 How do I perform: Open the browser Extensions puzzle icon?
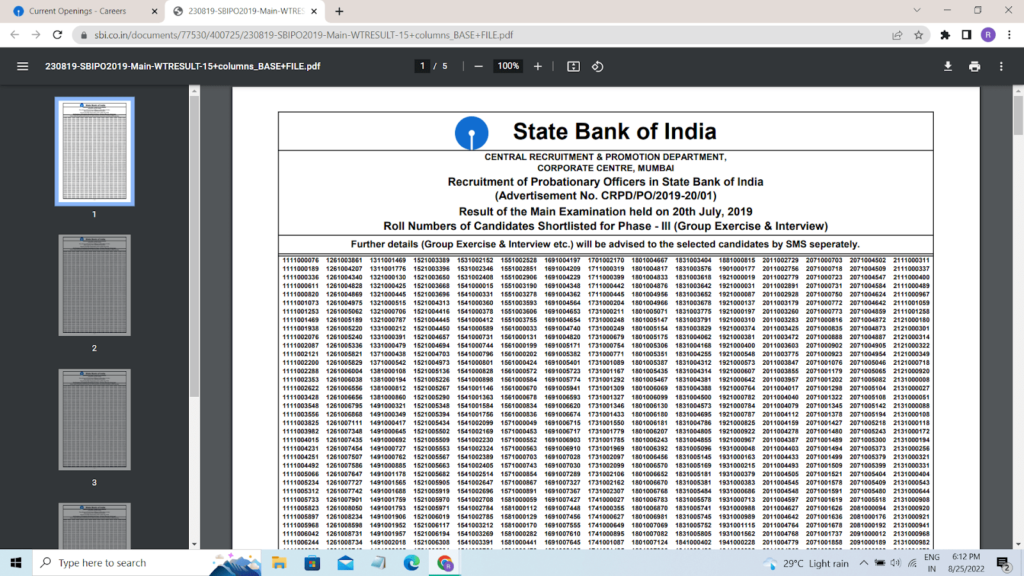click(x=945, y=34)
